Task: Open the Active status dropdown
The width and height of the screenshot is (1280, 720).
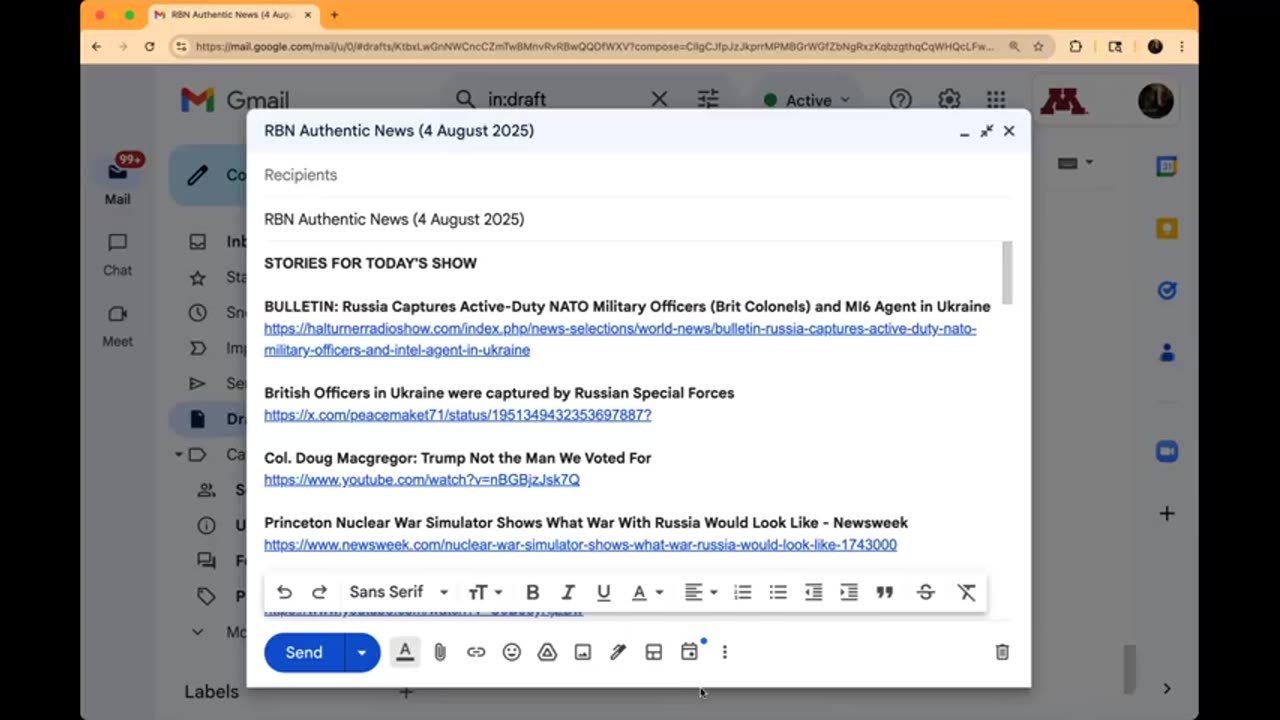Action: (807, 100)
